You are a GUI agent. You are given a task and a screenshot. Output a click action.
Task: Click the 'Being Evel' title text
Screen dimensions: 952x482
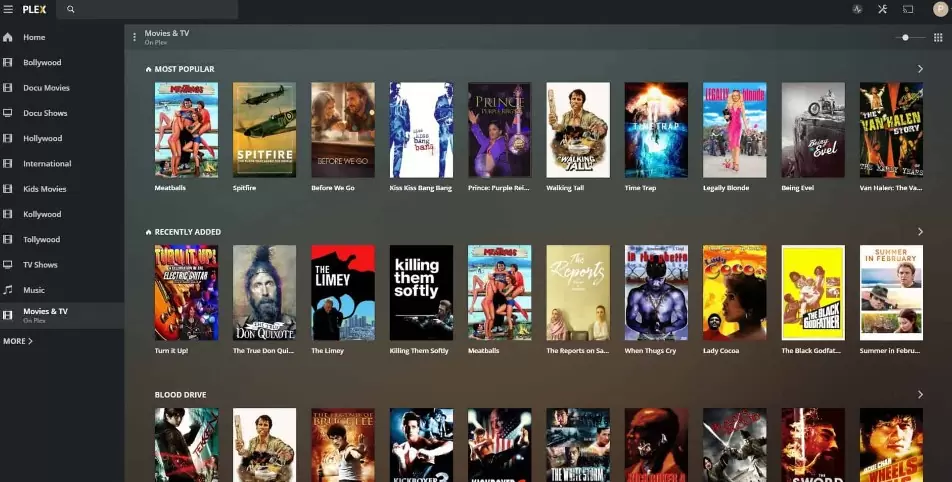[797, 188]
